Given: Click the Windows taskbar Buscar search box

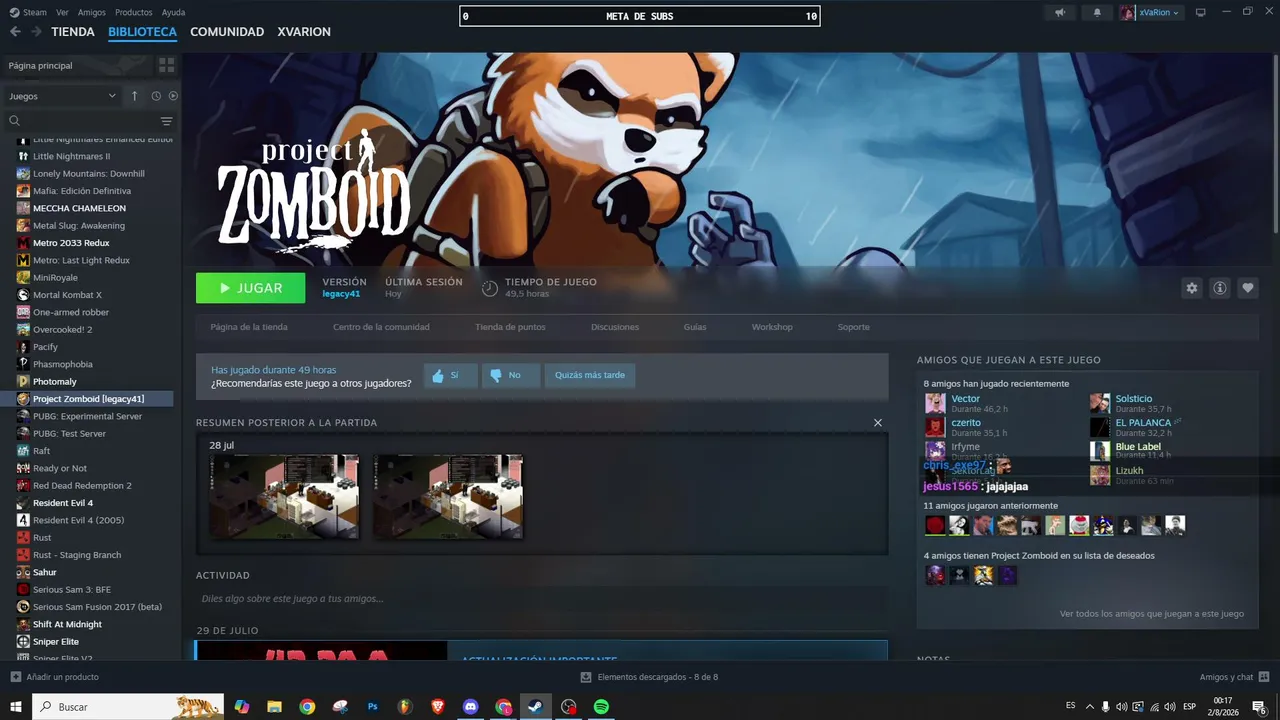Looking at the screenshot, I should tap(128, 707).
